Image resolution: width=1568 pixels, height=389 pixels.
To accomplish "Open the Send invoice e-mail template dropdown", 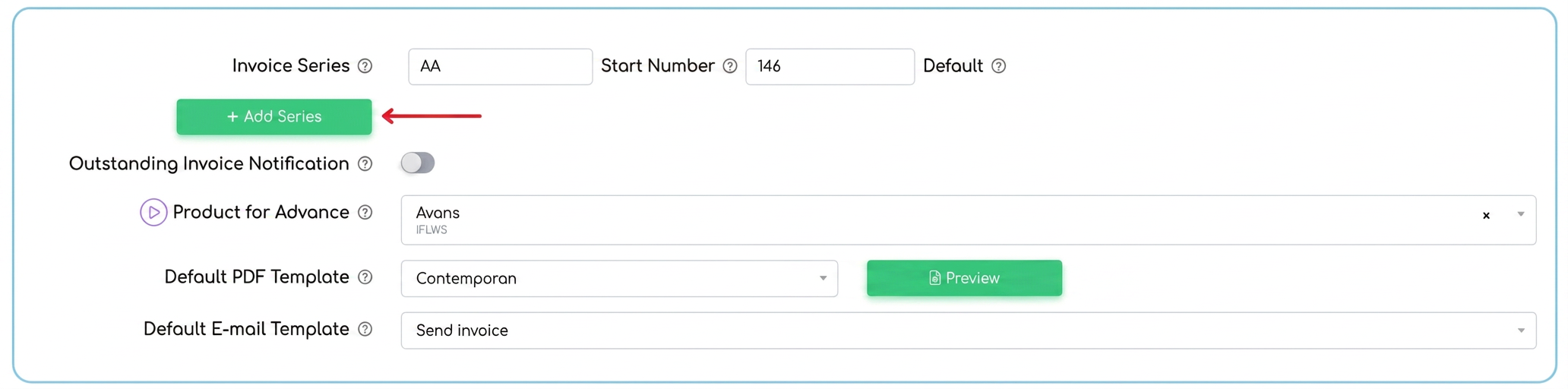I will click(x=969, y=330).
